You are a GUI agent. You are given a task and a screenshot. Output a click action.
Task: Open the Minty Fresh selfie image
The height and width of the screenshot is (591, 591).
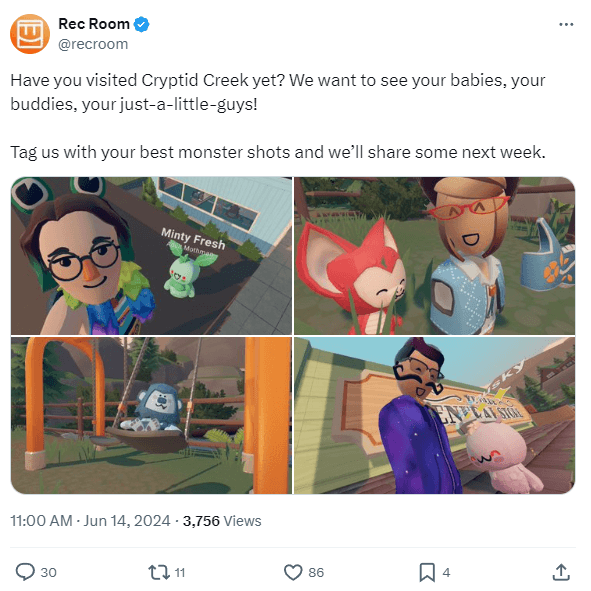tap(151, 256)
